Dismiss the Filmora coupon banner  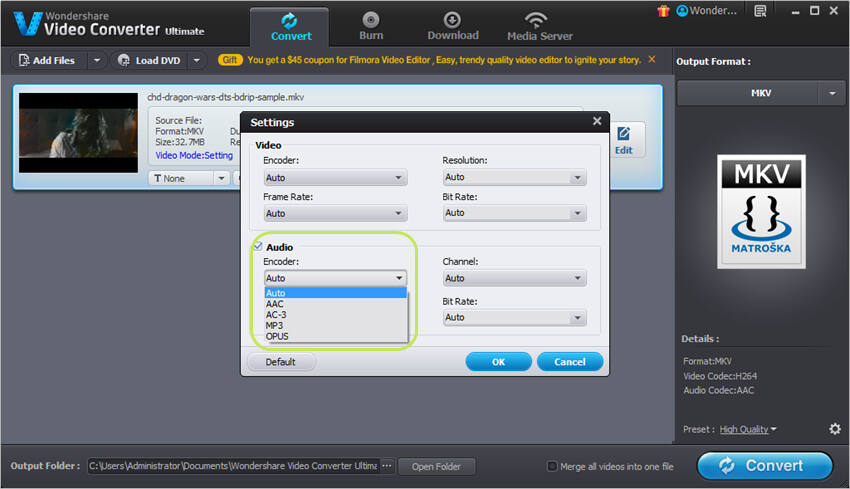[652, 59]
